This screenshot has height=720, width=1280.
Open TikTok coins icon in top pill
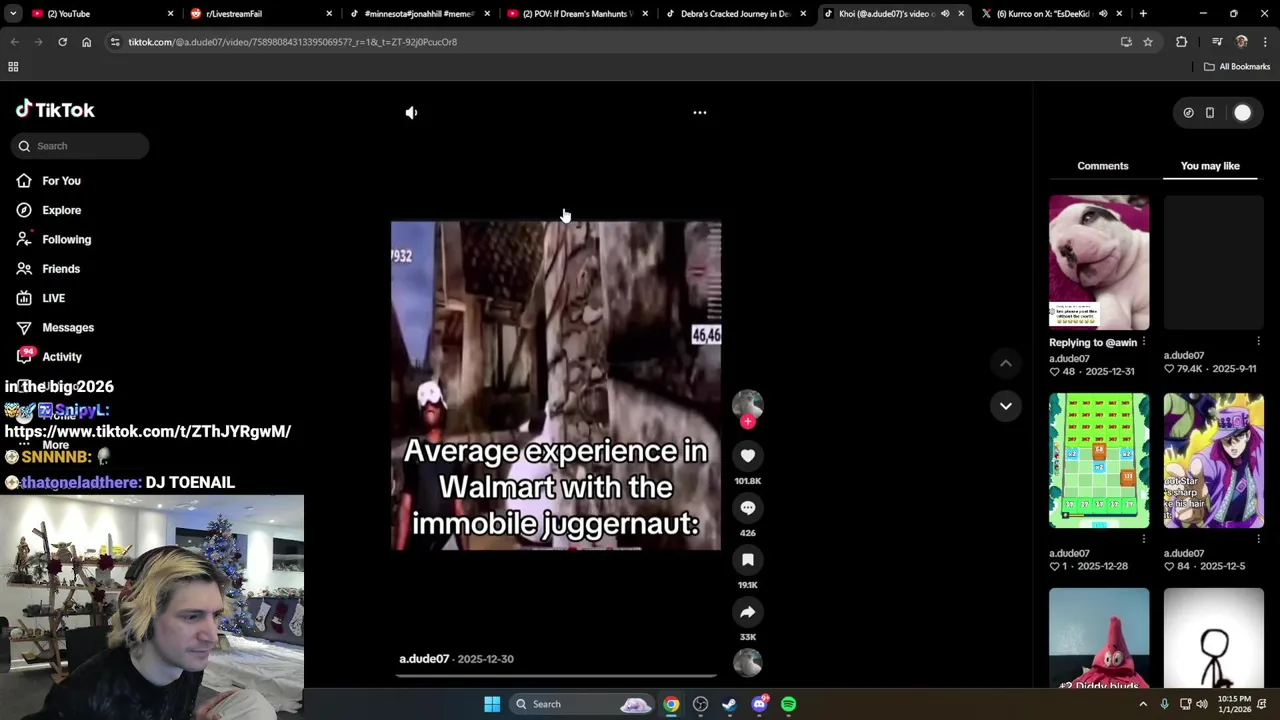[1188, 113]
